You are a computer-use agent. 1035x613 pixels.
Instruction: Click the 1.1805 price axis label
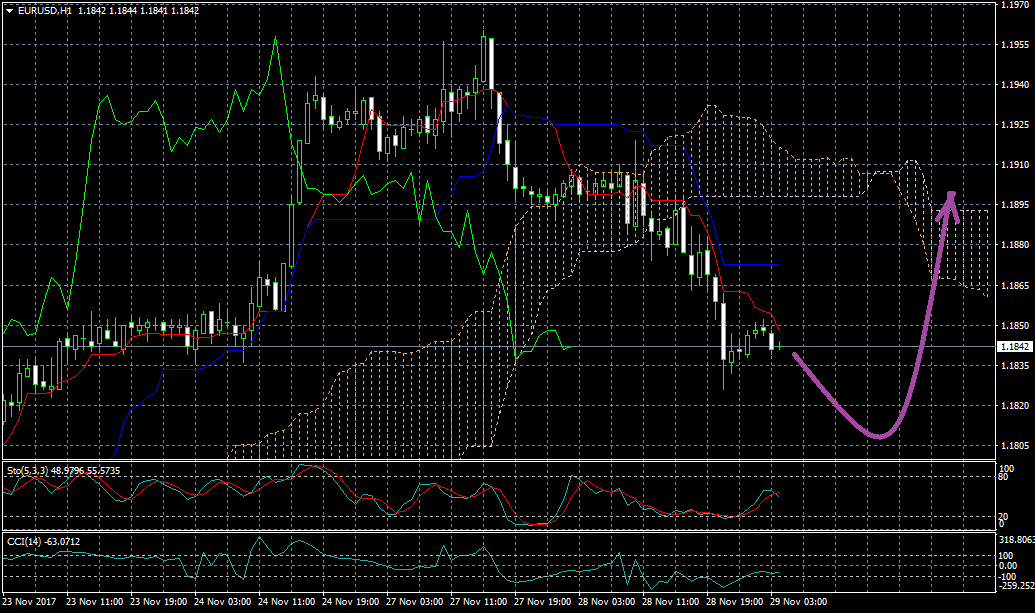pyautogui.click(x=1014, y=446)
